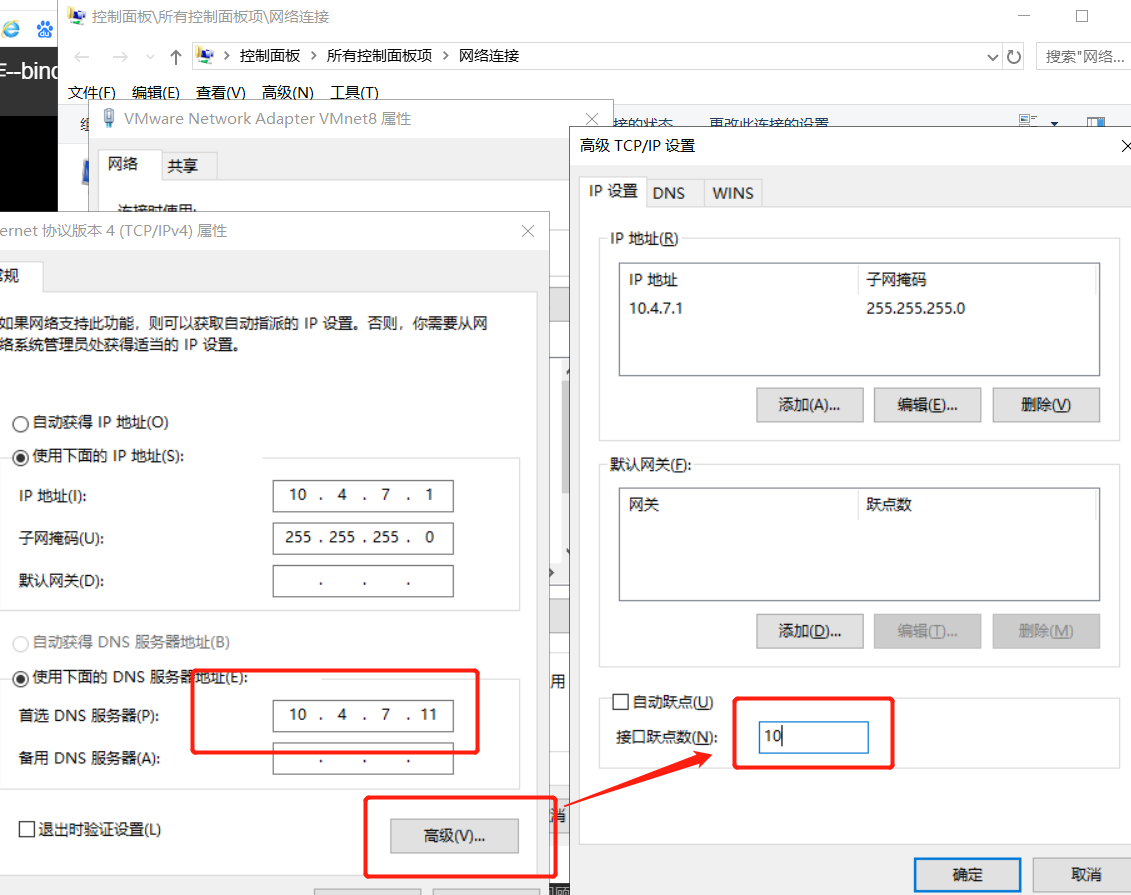Open the view options dropdown arrow
1131x895 pixels.
tap(1054, 123)
